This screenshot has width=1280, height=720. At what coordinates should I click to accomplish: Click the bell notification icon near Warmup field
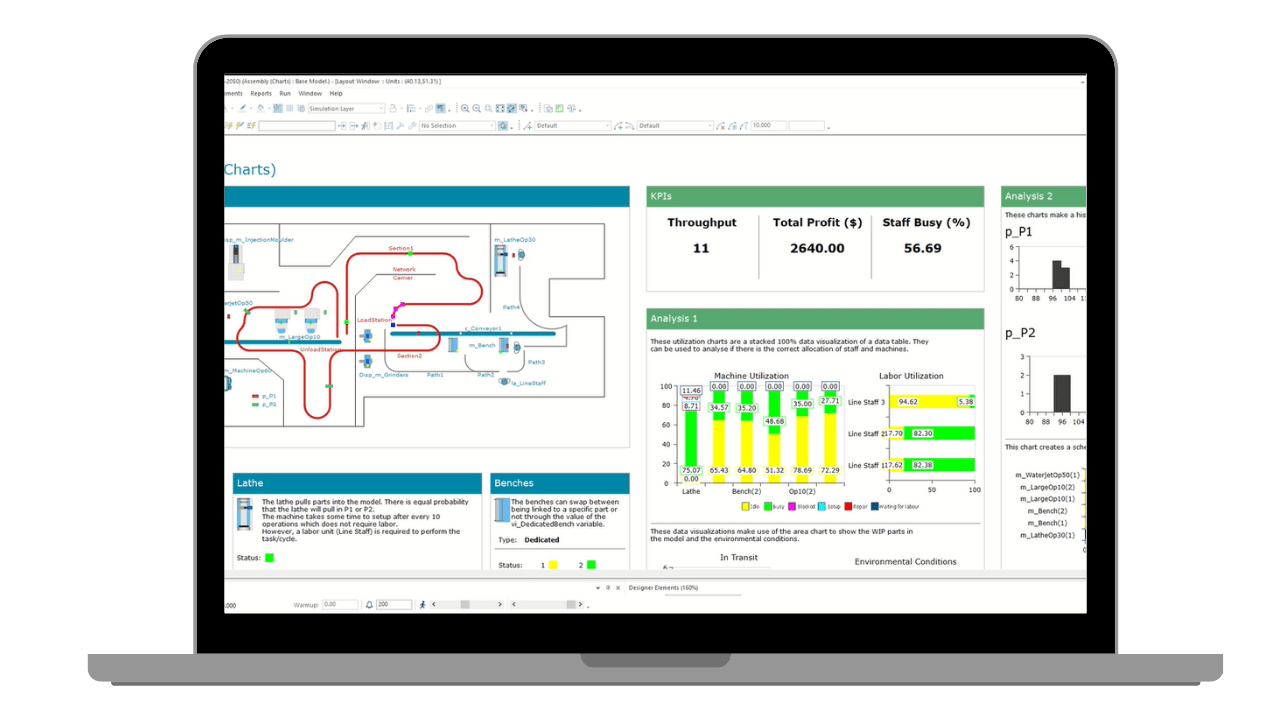coord(368,604)
